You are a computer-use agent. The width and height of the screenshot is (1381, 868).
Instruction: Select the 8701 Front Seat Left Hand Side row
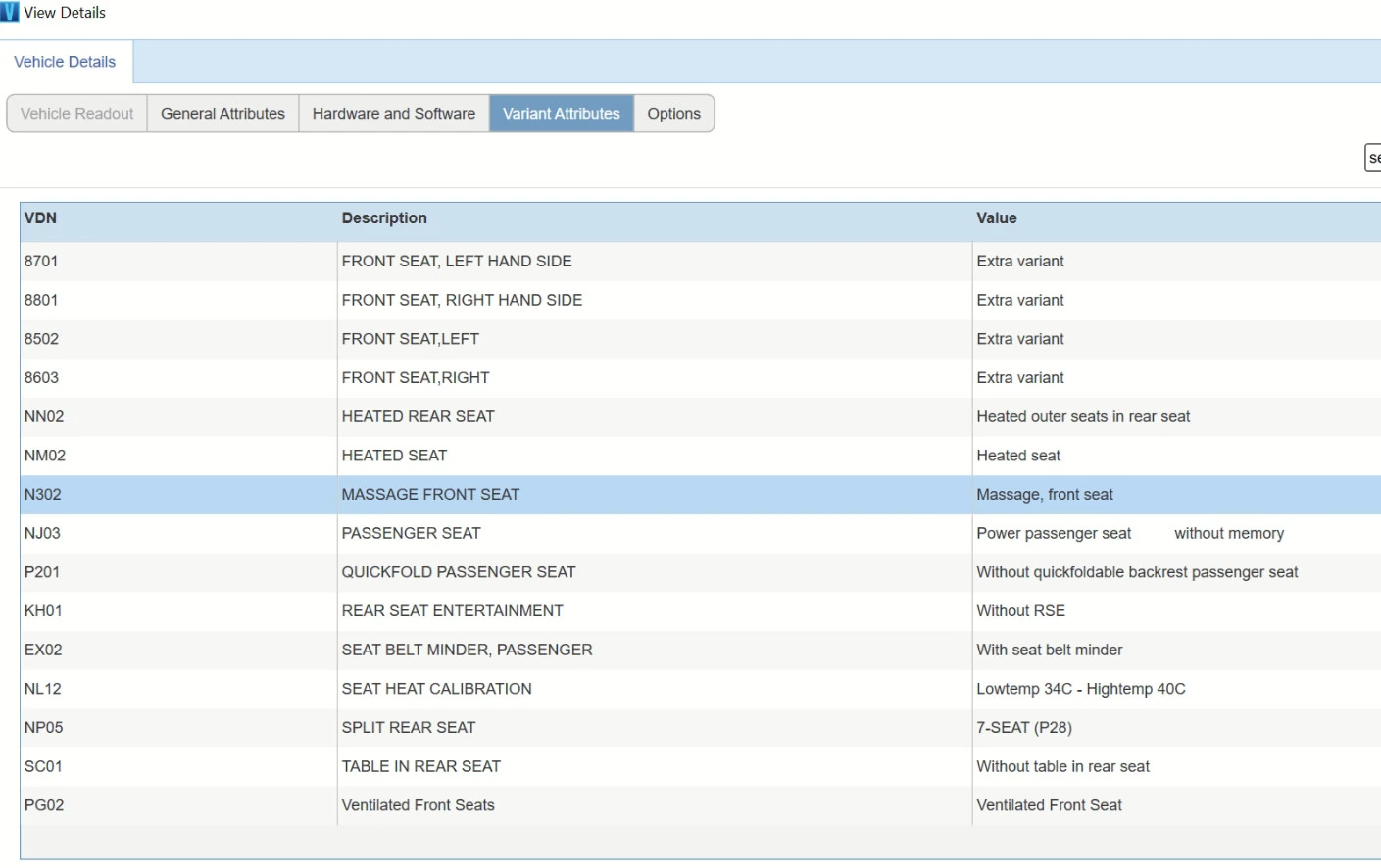coord(456,262)
